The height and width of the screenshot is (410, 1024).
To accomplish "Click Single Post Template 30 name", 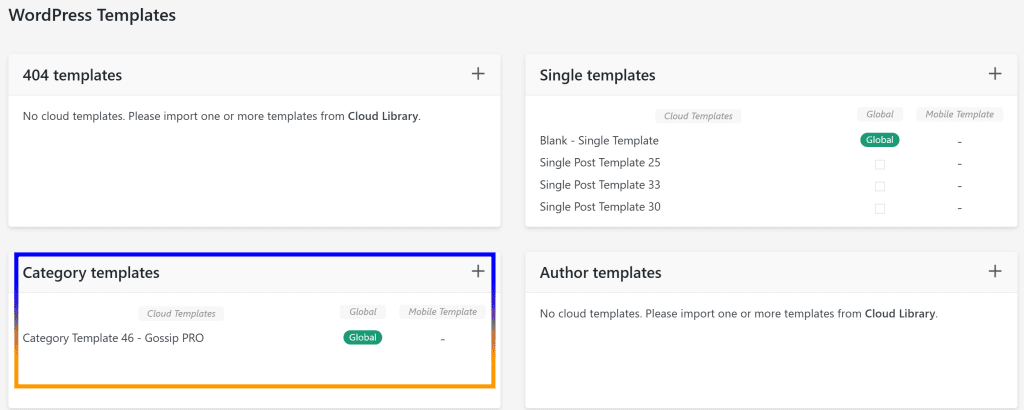I will 600,207.
